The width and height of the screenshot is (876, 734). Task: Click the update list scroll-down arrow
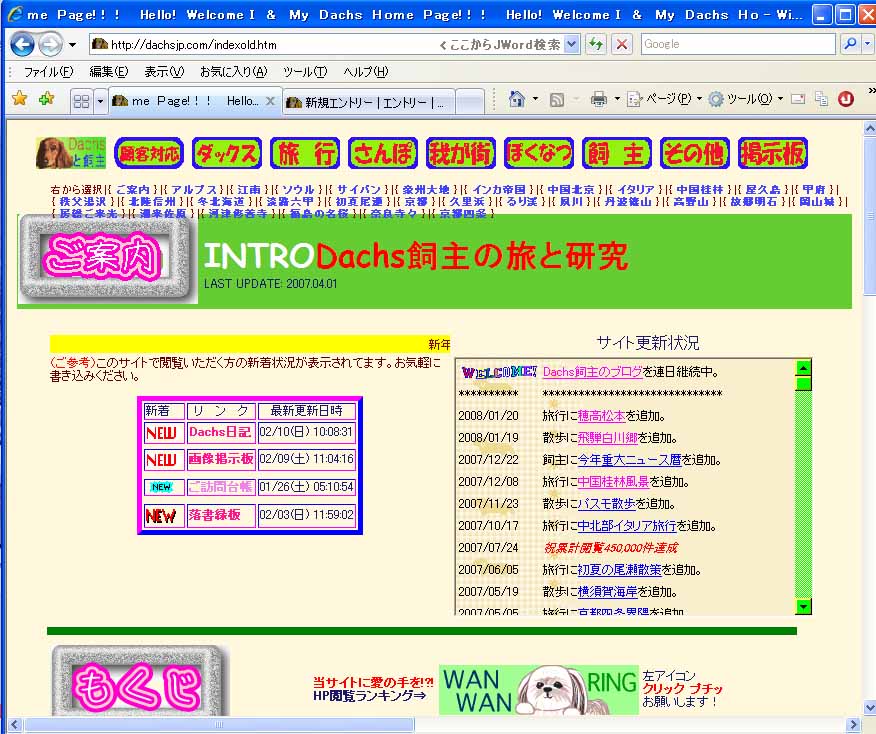803,606
